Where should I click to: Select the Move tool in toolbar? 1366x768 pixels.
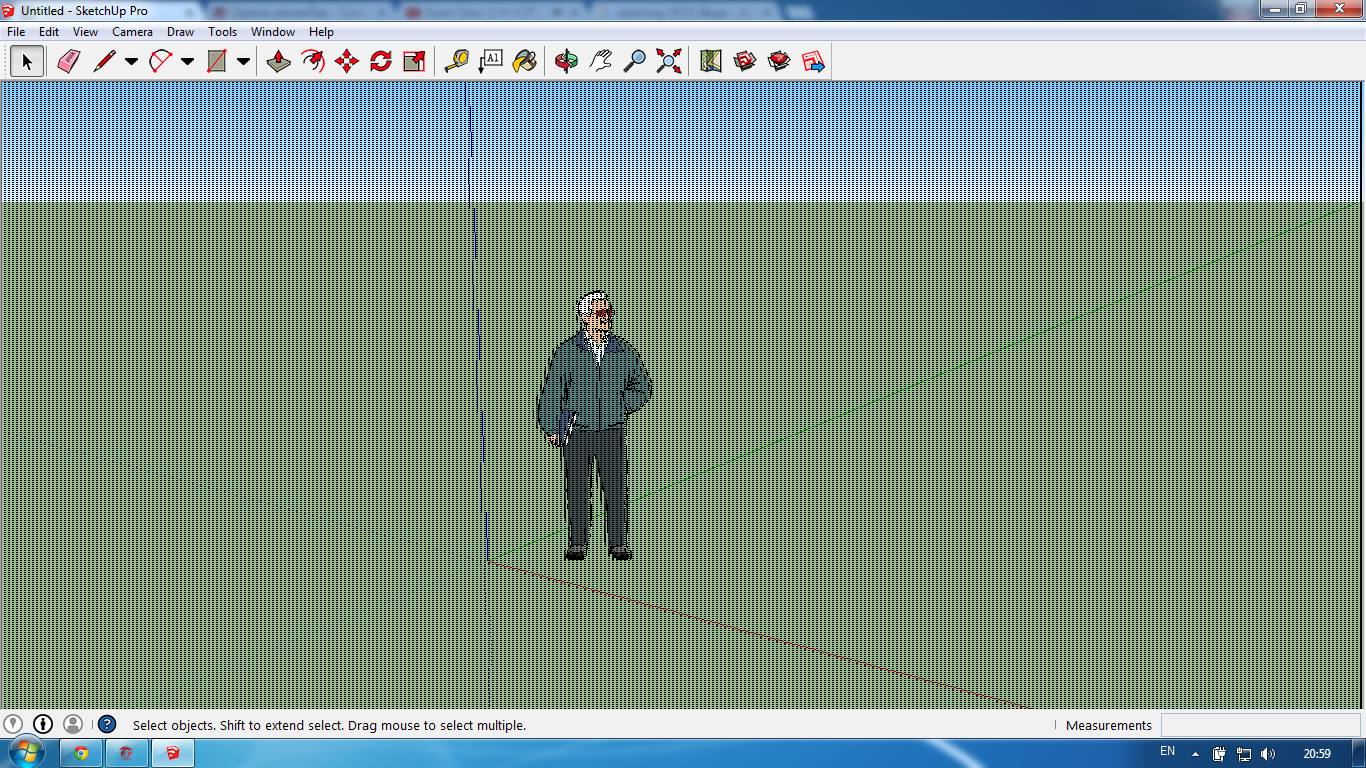click(x=347, y=62)
